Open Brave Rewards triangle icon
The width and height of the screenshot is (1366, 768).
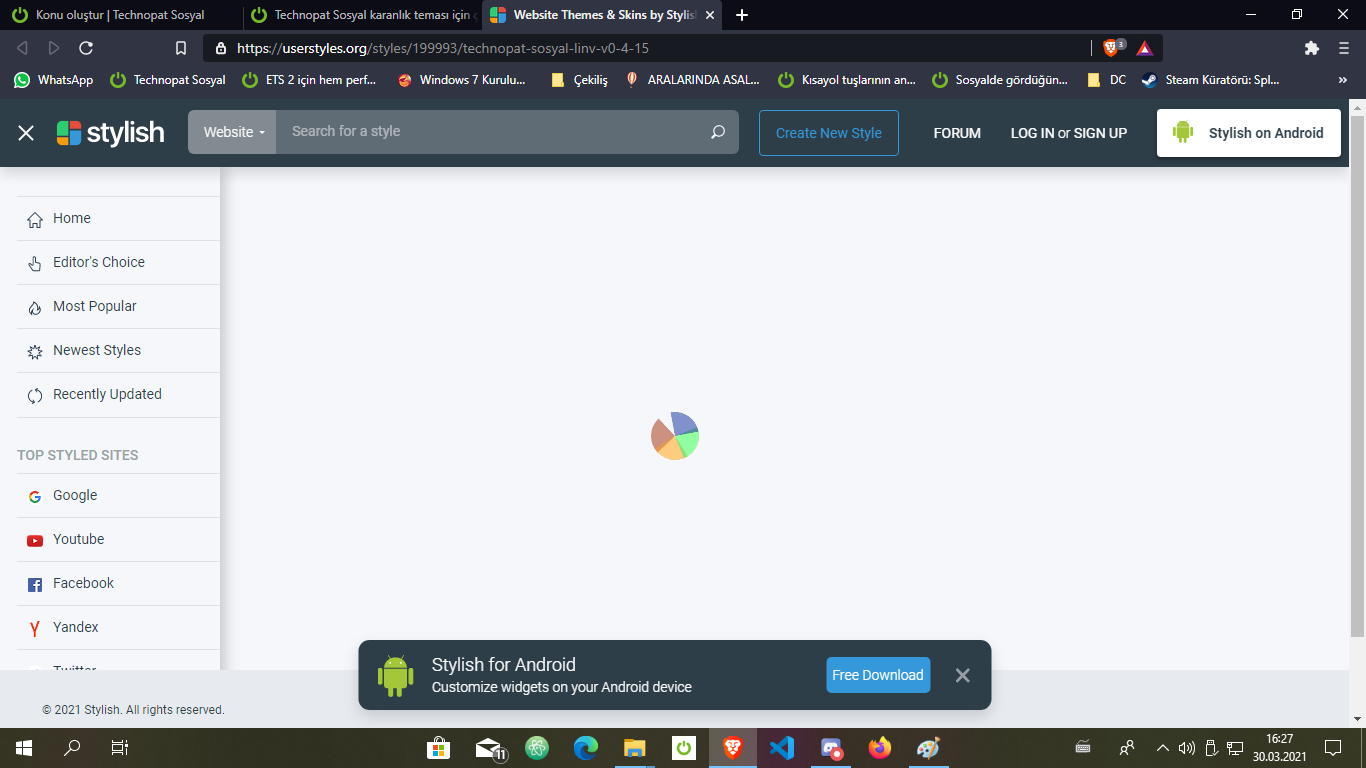(1145, 48)
